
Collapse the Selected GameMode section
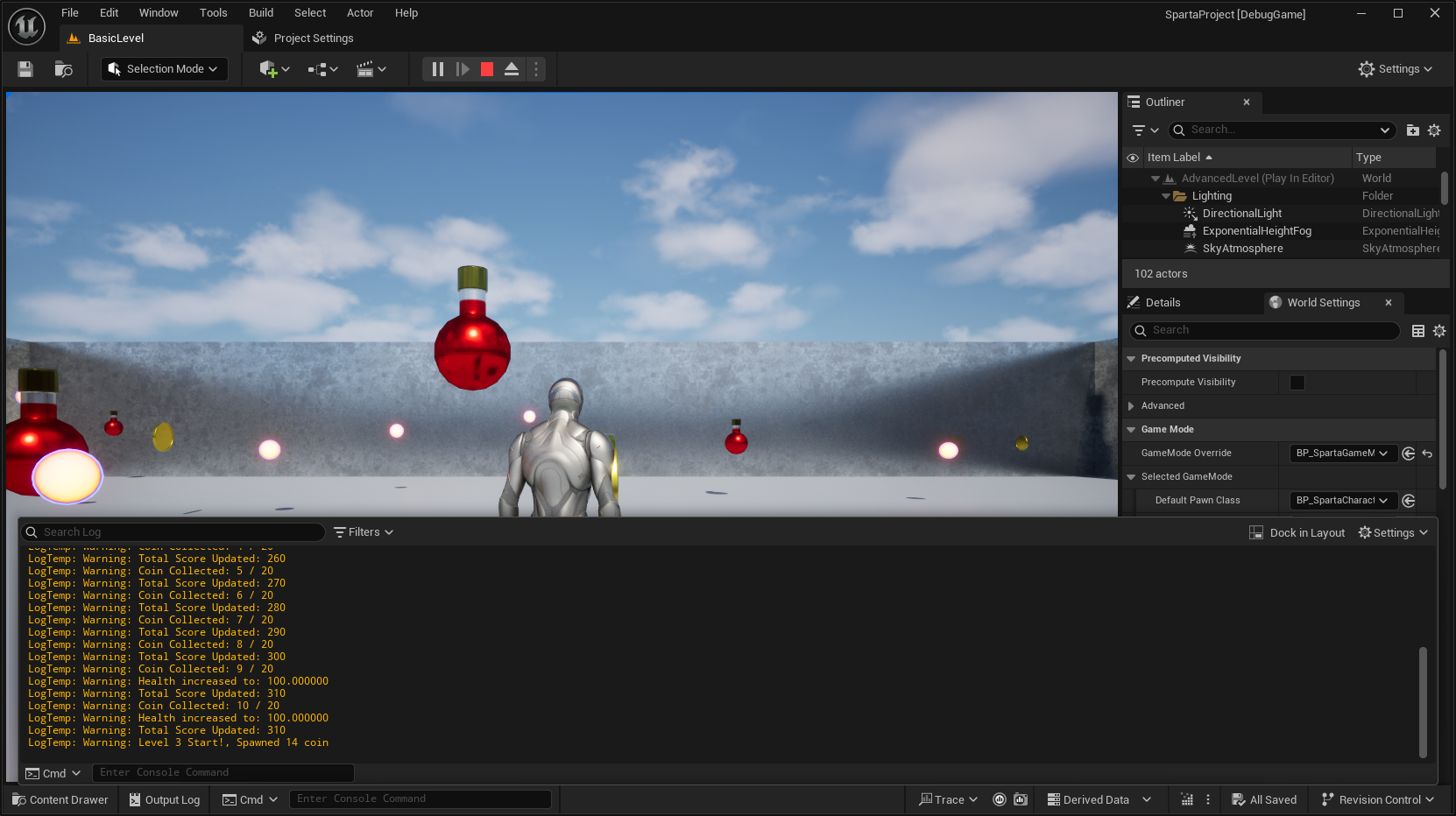(x=1131, y=477)
